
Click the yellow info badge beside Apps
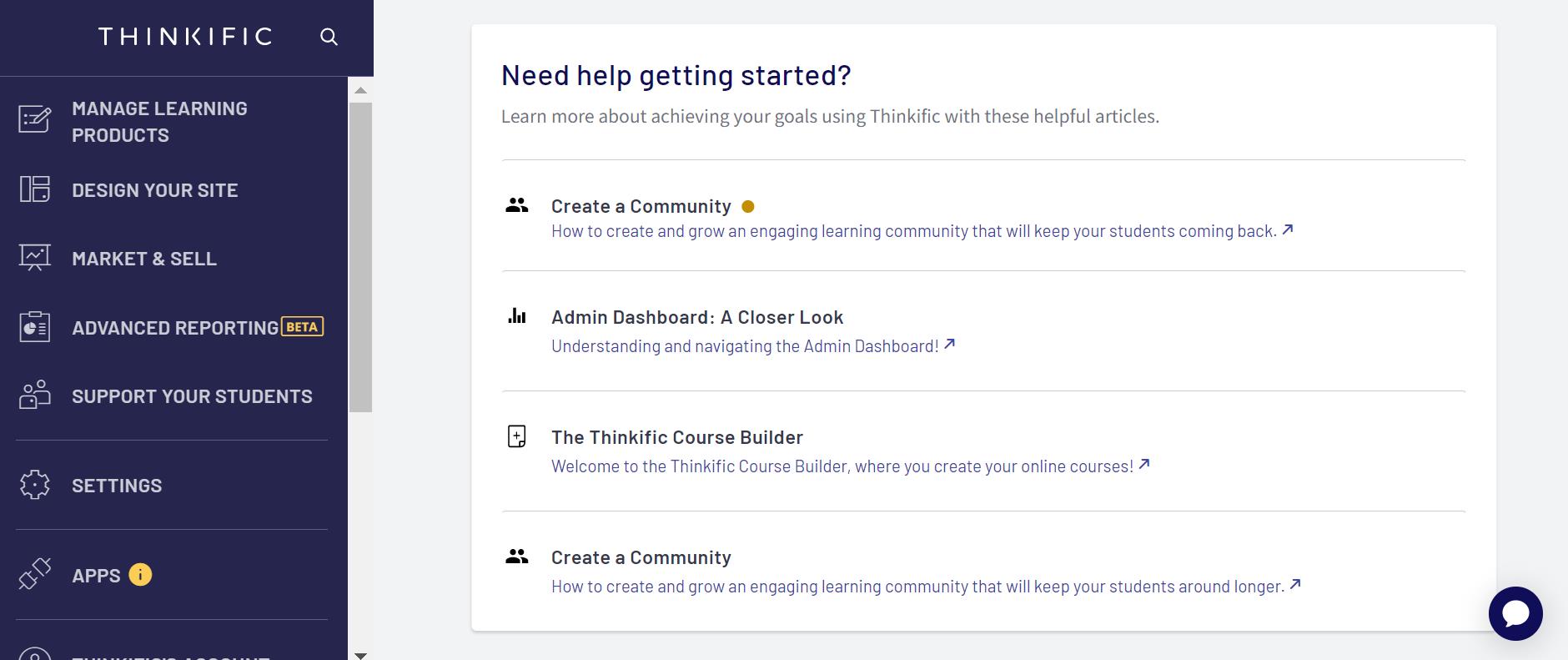click(x=140, y=575)
